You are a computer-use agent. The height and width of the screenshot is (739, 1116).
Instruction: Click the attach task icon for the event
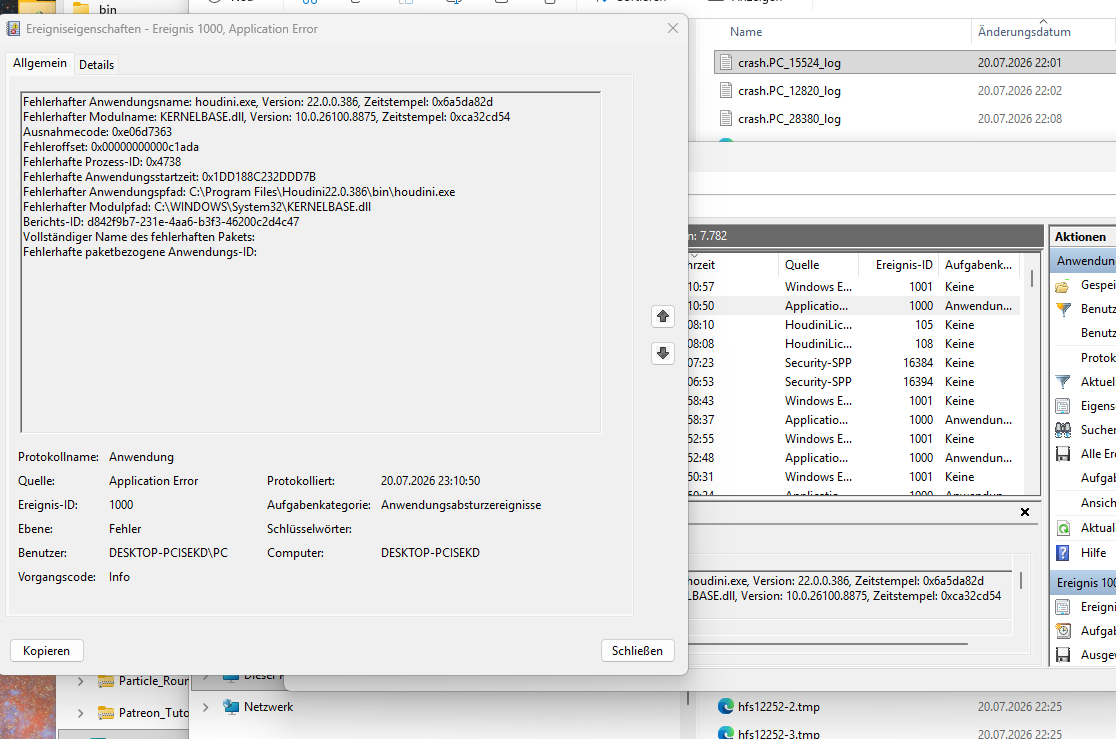click(x=1063, y=631)
